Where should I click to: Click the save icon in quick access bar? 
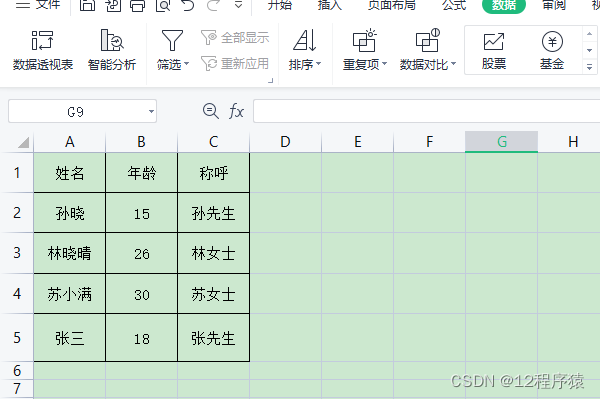87,5
